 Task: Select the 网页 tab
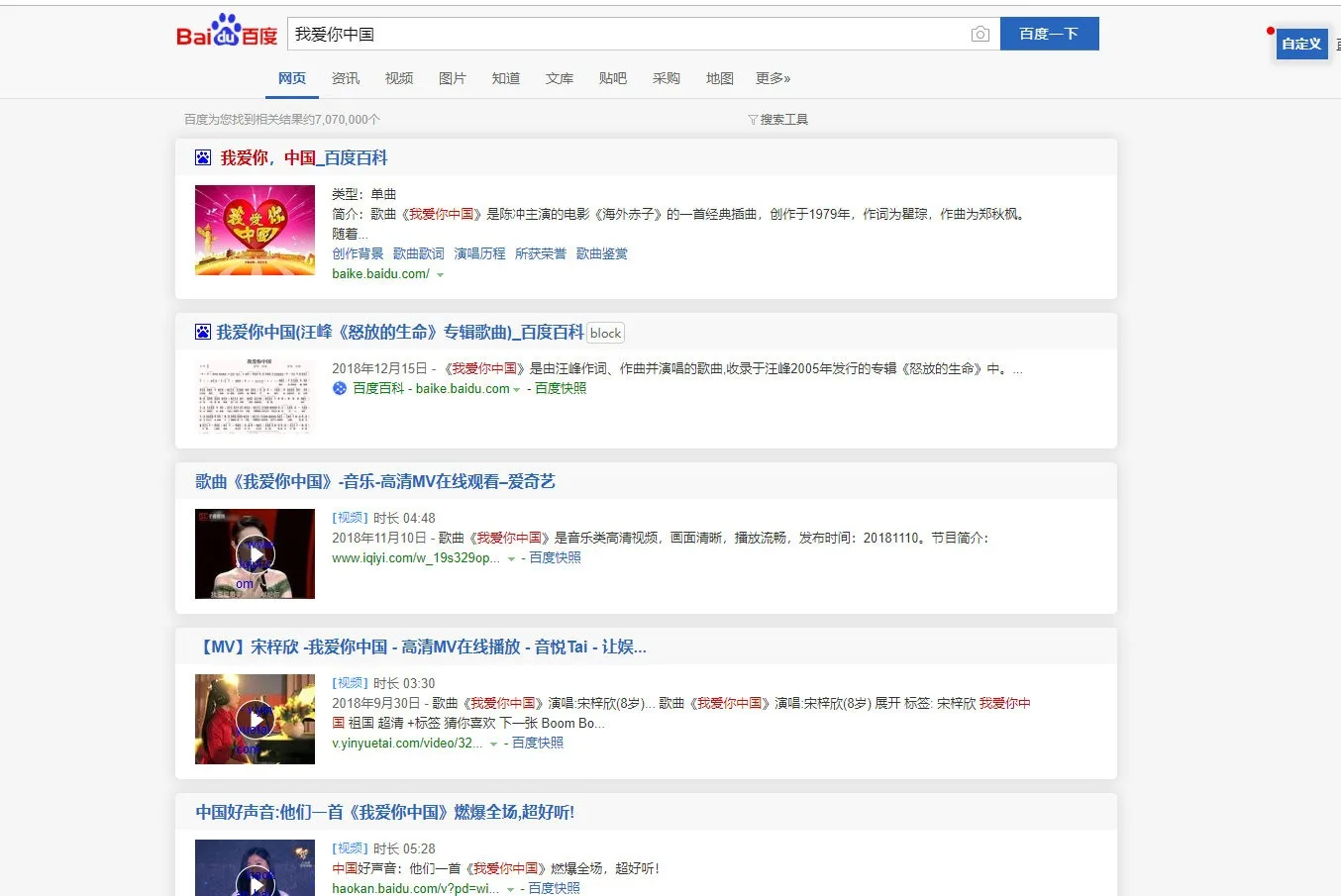tap(292, 78)
